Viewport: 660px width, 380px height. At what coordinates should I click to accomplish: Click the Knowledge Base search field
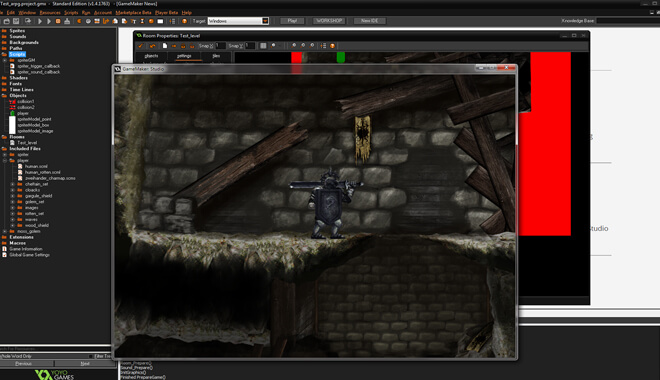pyautogui.click(x=628, y=21)
